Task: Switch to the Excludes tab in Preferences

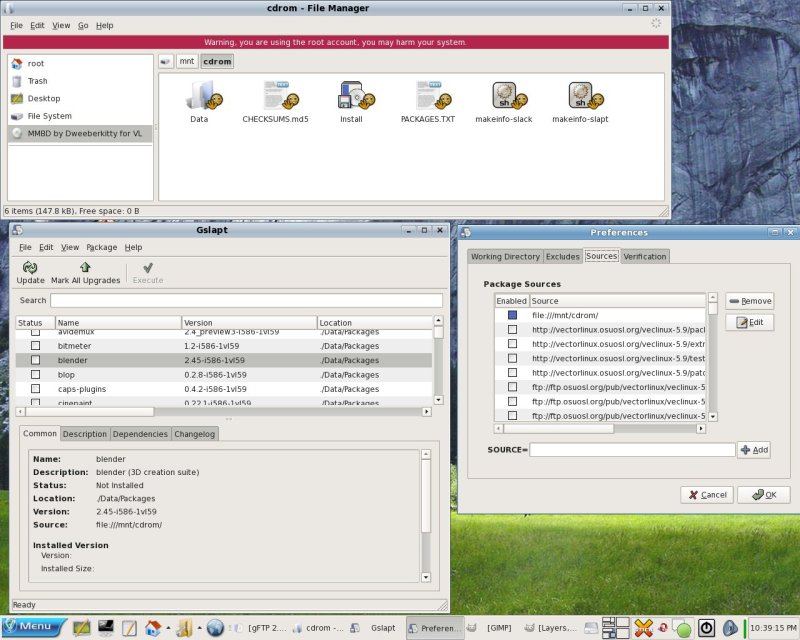Action: [562, 257]
